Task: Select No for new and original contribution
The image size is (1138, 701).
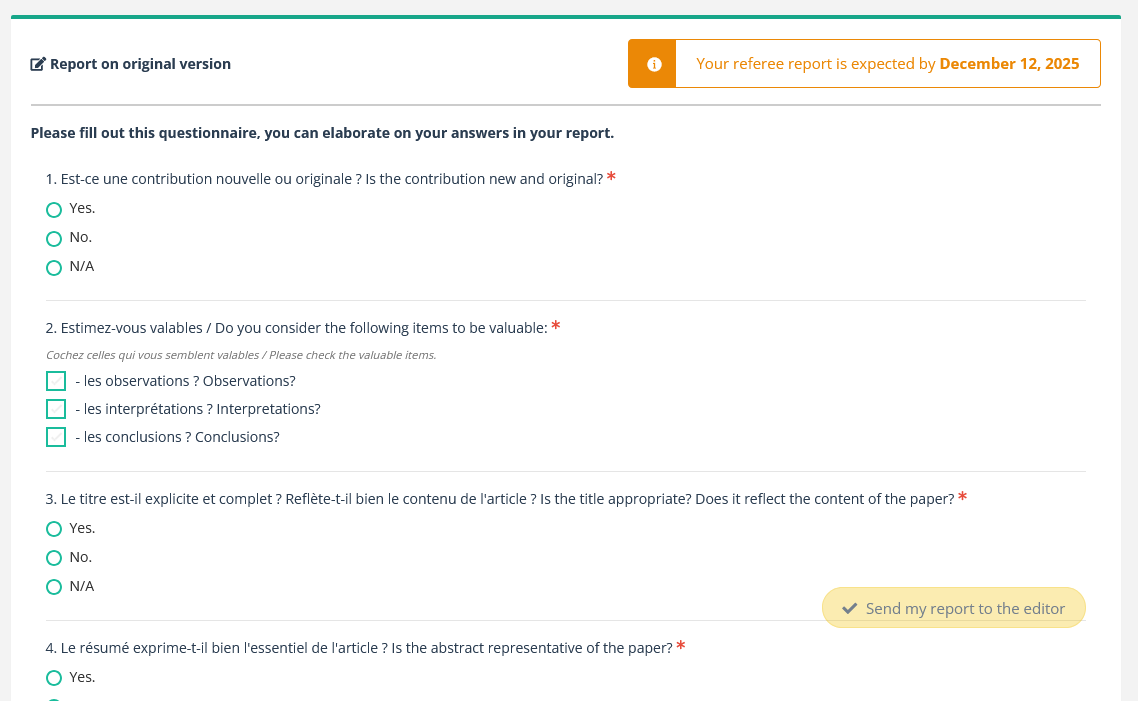Action: coord(54,239)
